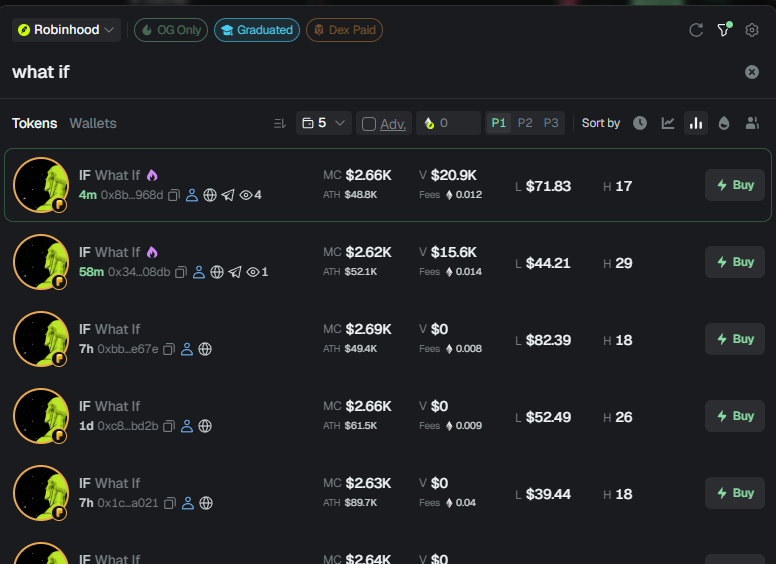Enable the Adv. checkbox
The image size is (776, 564).
pos(369,124)
